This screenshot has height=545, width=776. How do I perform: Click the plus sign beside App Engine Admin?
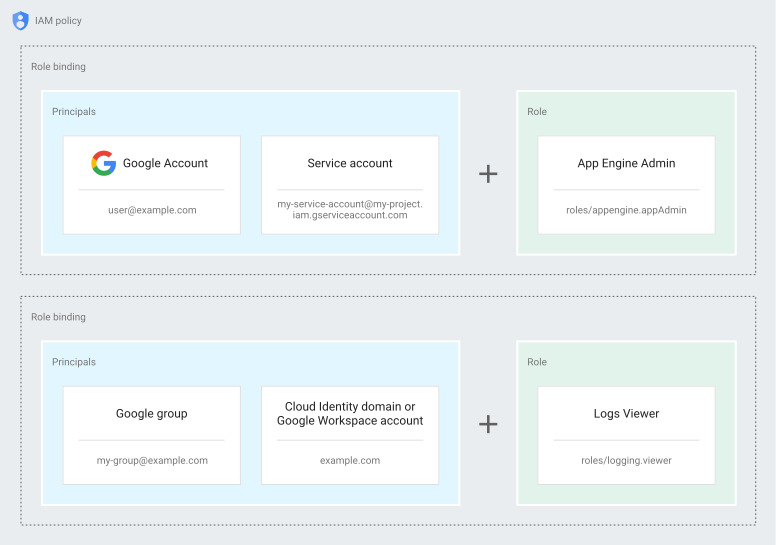488,174
